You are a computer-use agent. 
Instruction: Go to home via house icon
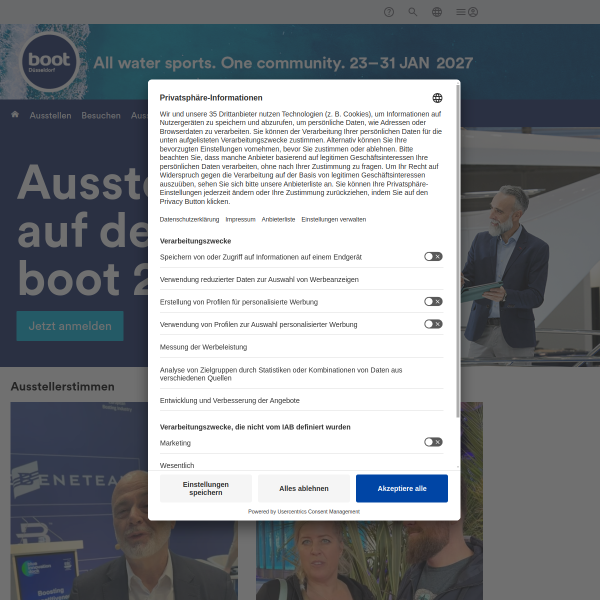[15, 114]
